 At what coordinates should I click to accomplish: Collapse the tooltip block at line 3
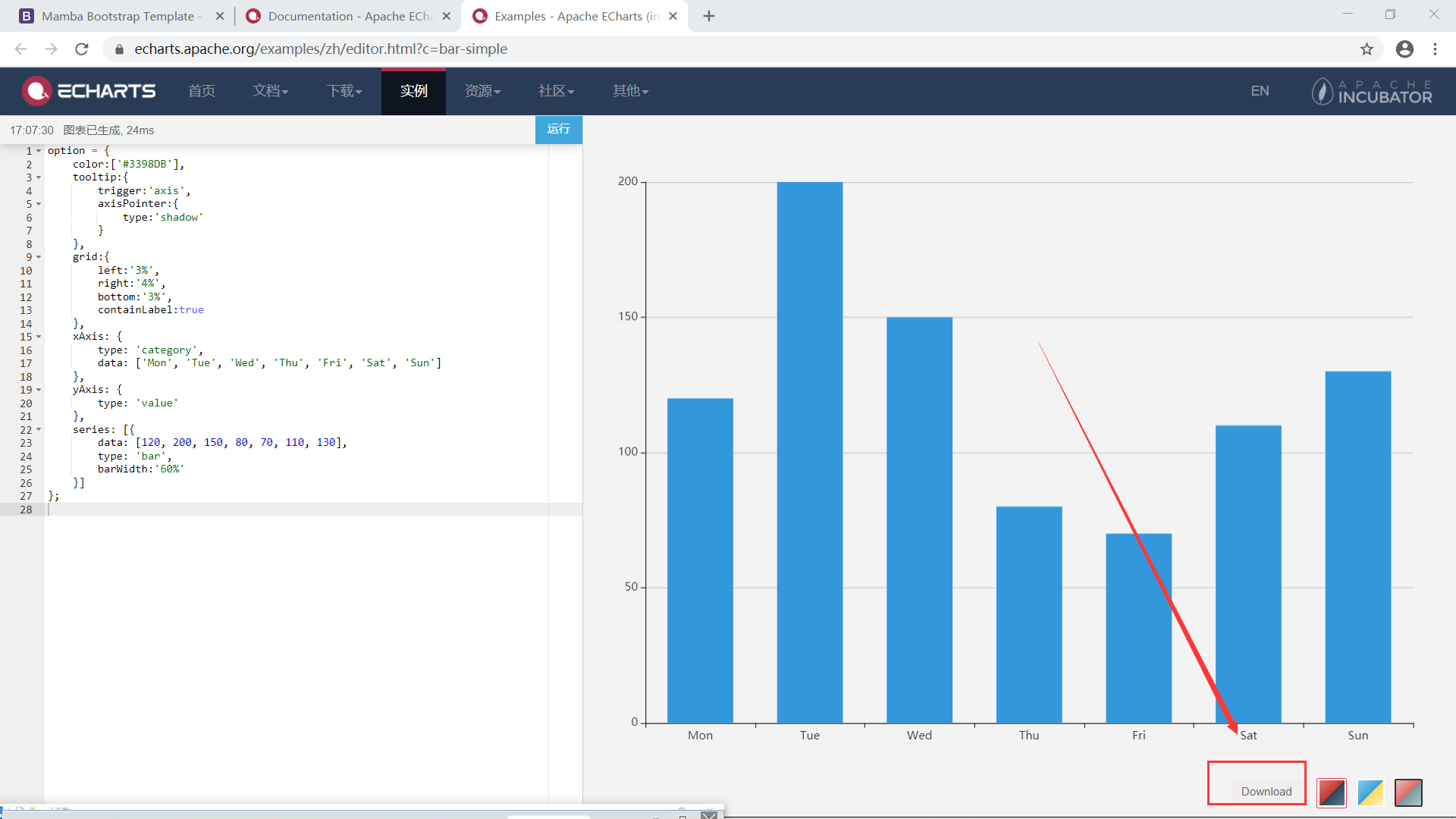(39, 177)
